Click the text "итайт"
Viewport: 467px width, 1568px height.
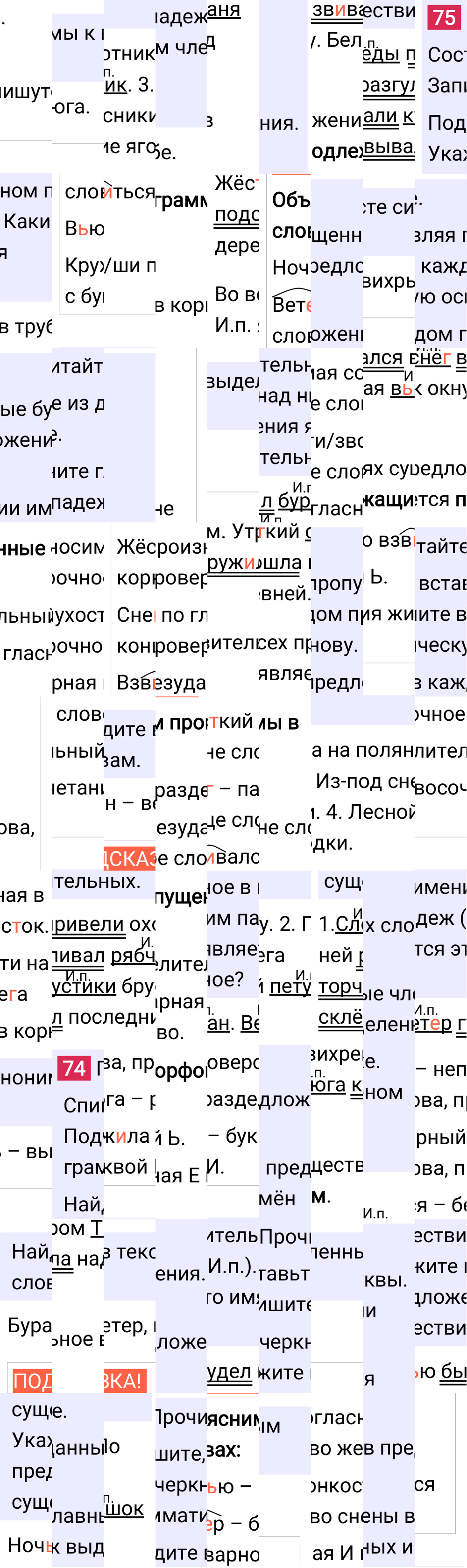tap(78, 366)
